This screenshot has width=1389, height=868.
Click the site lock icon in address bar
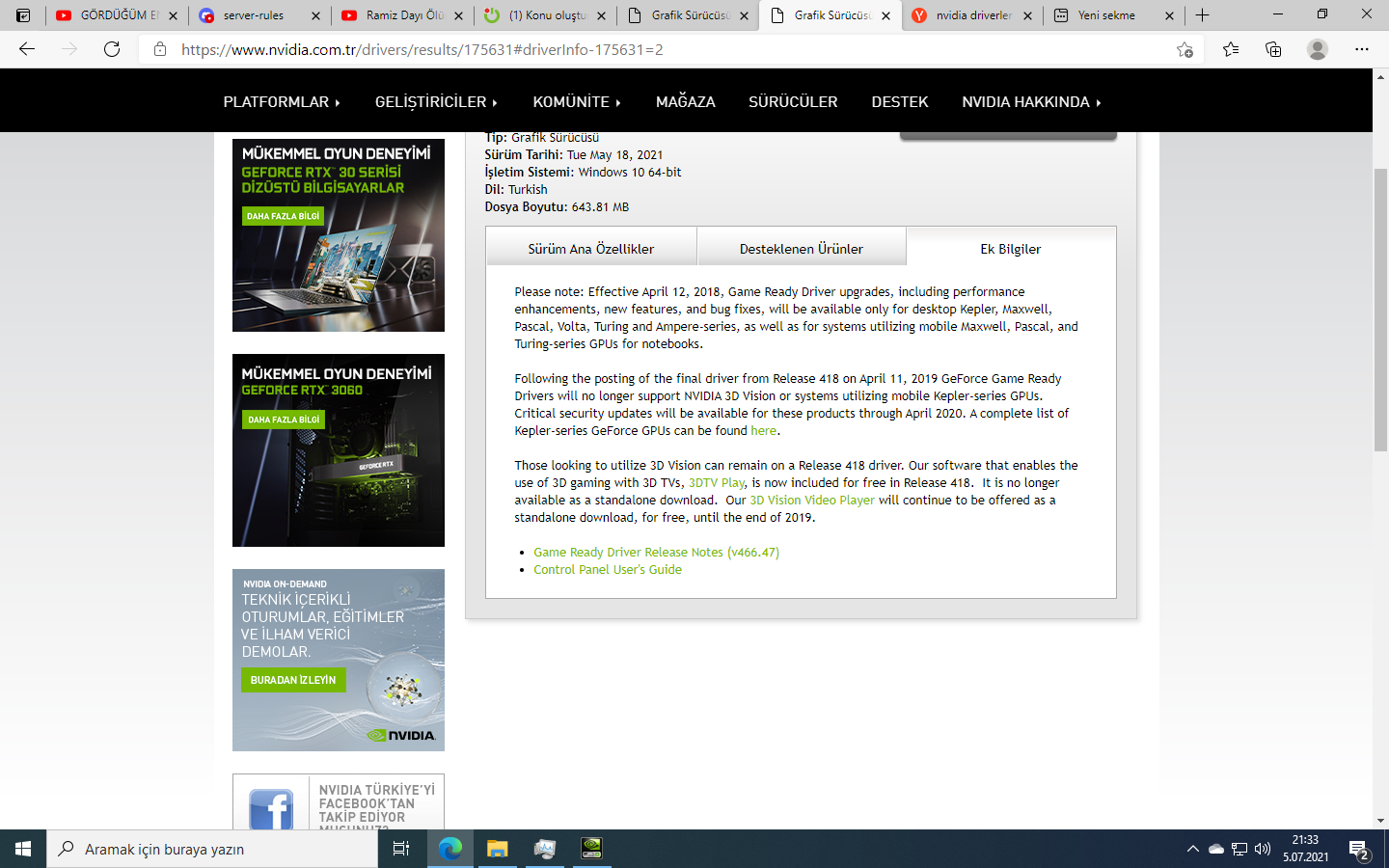[160, 49]
